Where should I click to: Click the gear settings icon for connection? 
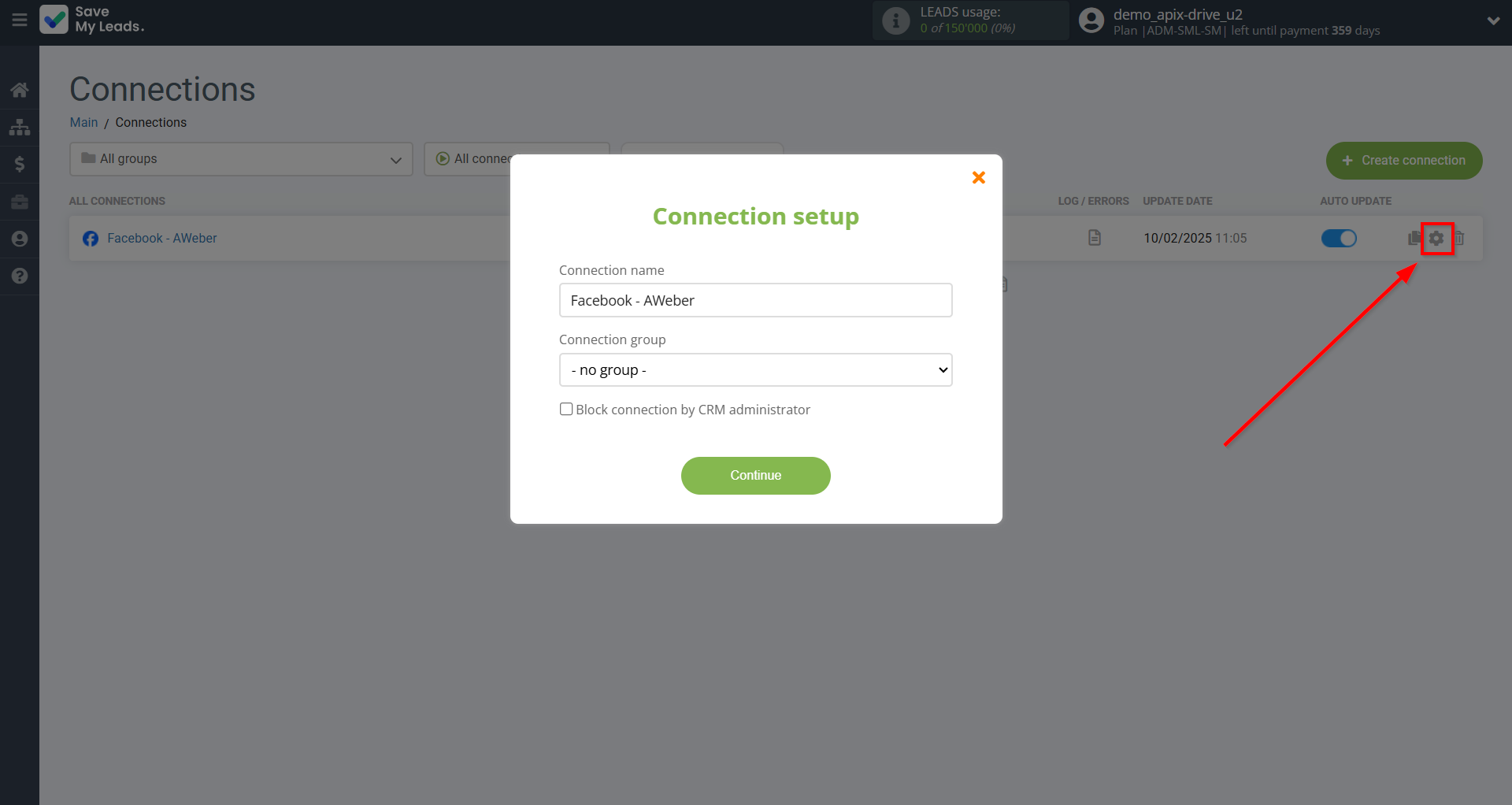1436,238
